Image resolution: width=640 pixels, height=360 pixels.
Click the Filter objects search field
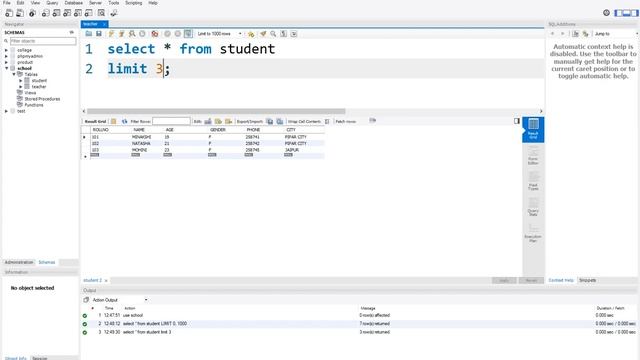click(x=43, y=41)
